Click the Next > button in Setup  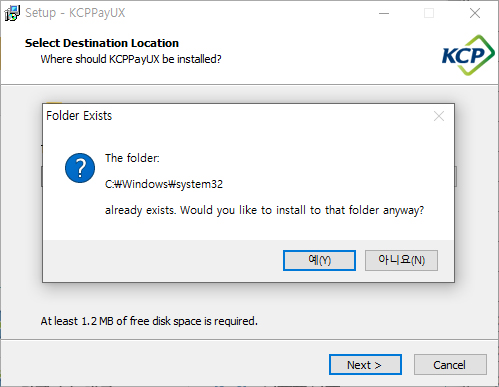click(365, 365)
